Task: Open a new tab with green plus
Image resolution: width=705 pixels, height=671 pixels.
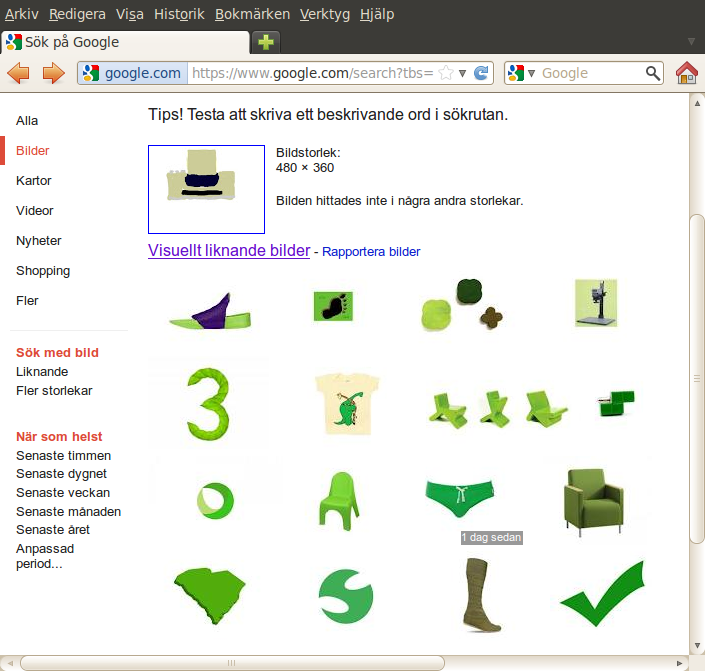Action: pos(266,42)
